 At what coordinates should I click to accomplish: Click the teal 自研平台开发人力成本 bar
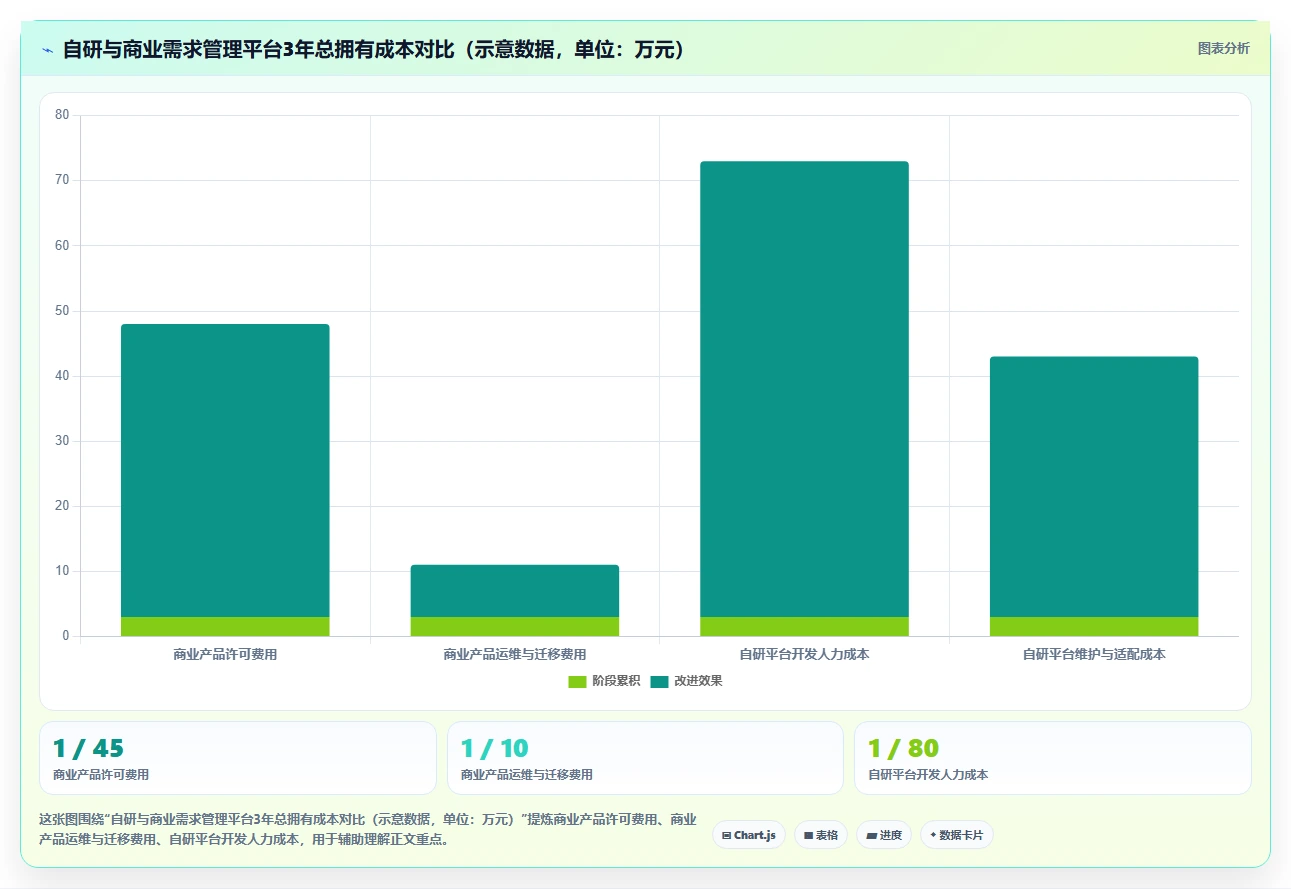point(804,389)
